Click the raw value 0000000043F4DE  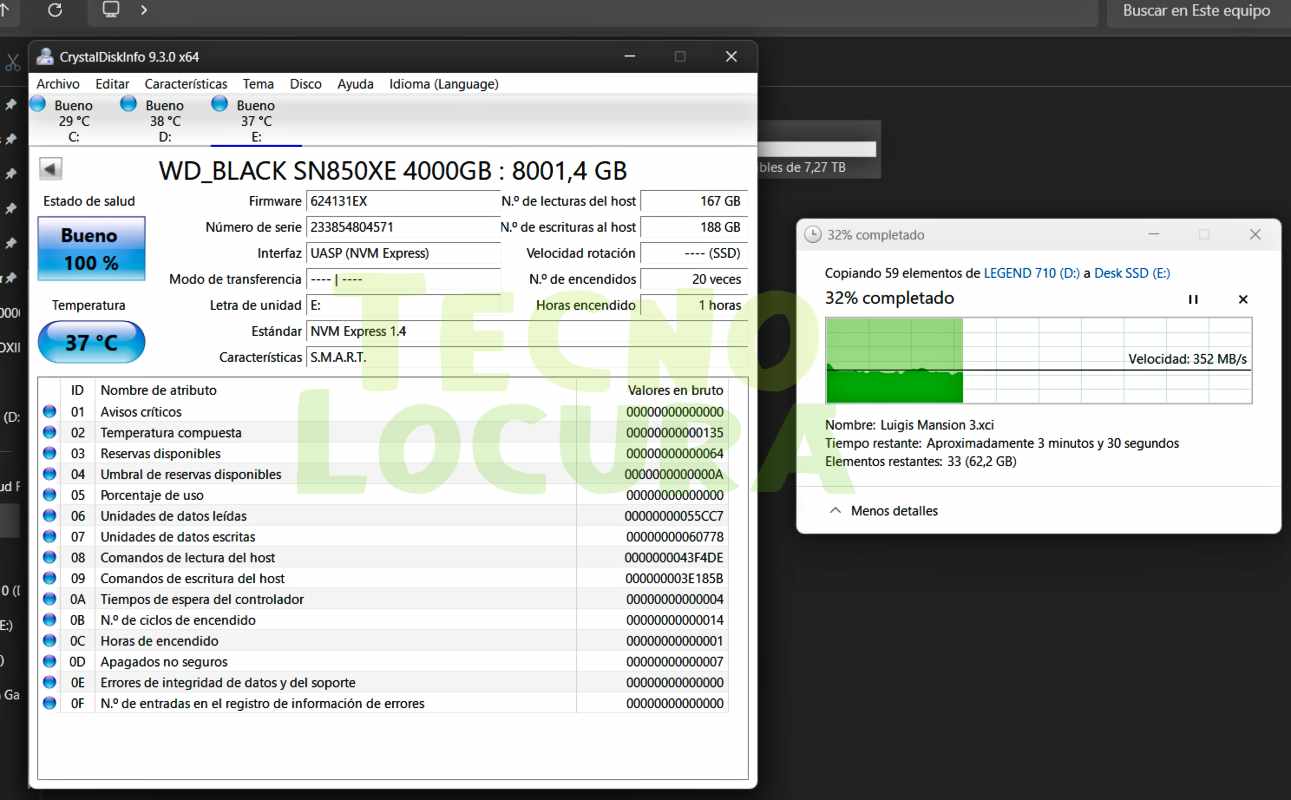(674, 558)
